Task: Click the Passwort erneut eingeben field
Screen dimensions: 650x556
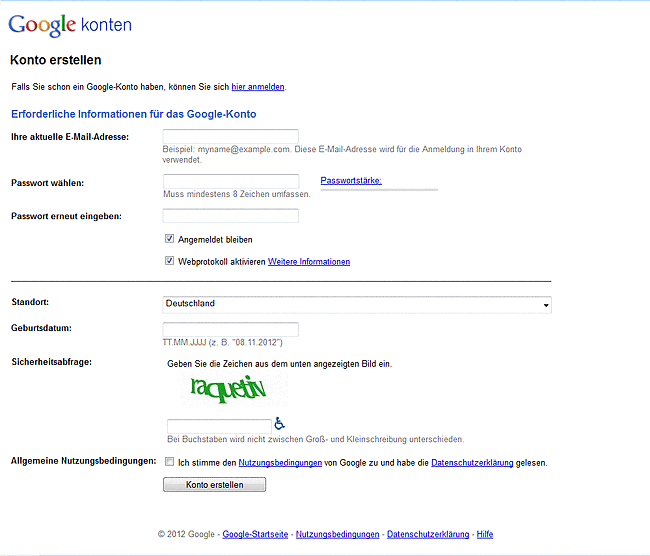Action: pos(231,216)
